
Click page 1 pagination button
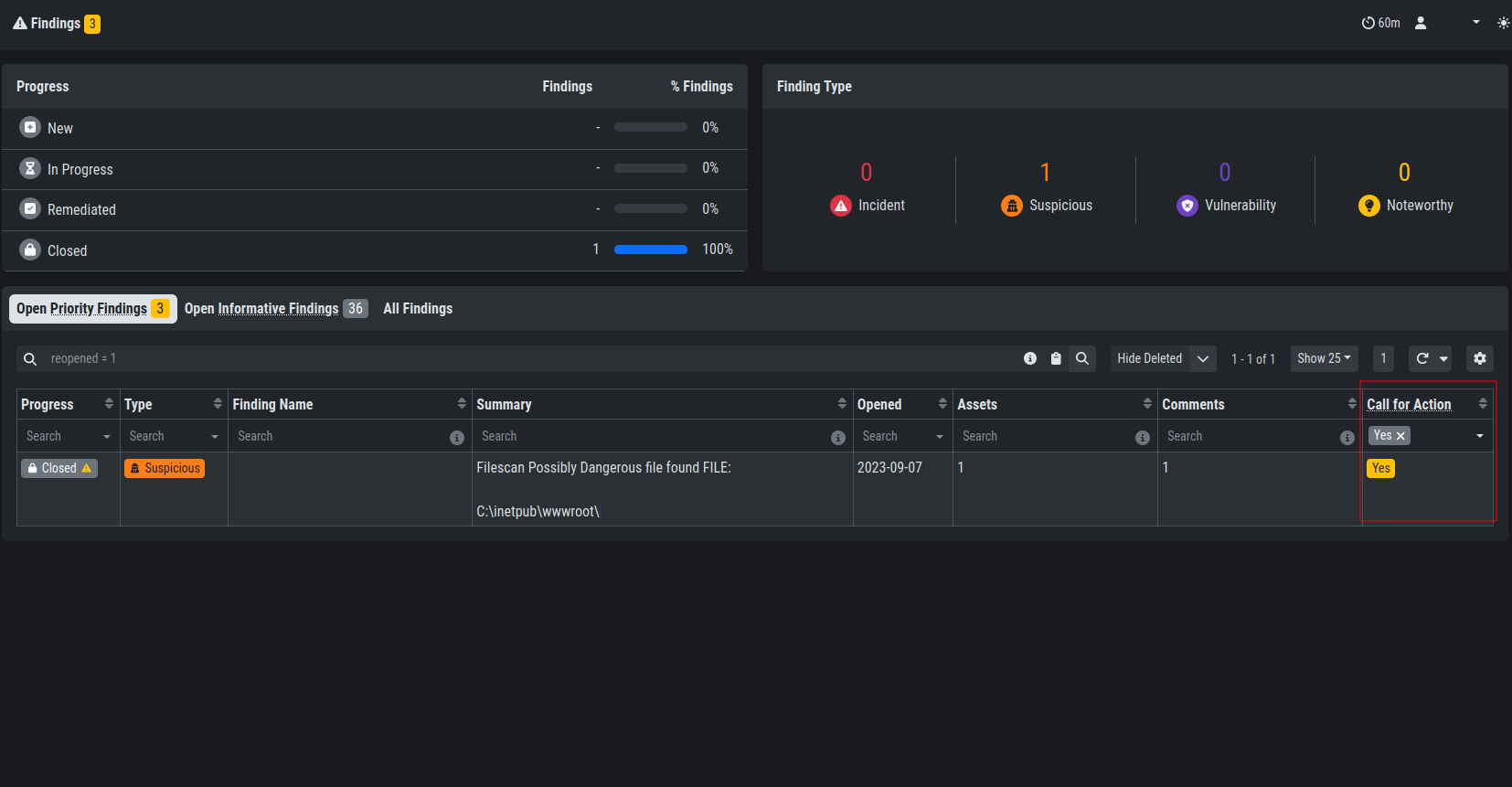[x=1383, y=358]
